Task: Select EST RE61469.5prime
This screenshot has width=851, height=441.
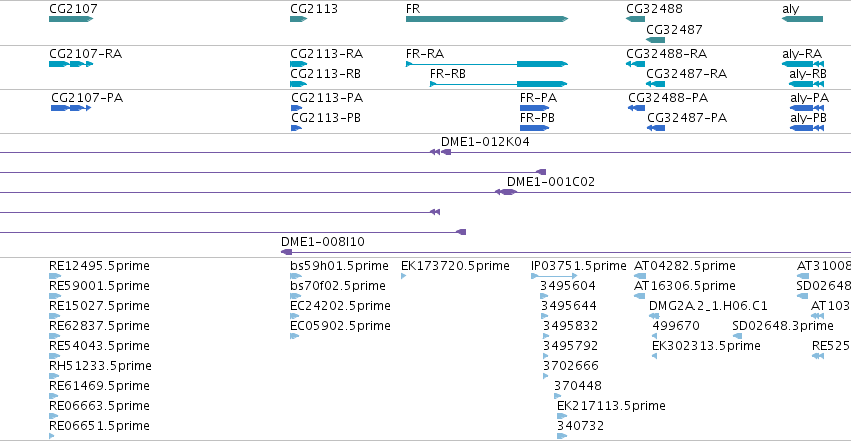Action: pyautogui.click(x=53, y=397)
